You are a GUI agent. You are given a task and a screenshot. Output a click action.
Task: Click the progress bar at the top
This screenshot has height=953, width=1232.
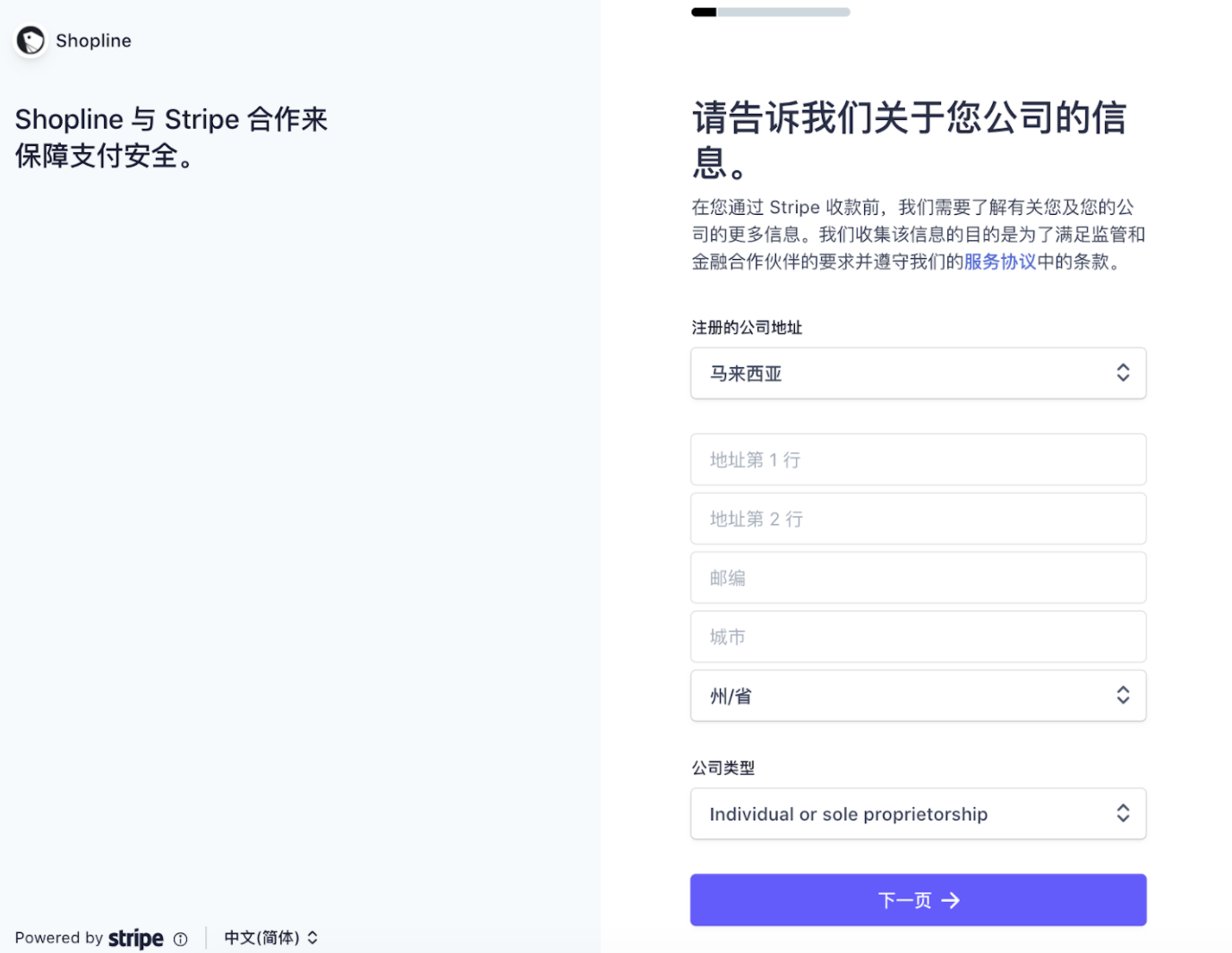[771, 13]
